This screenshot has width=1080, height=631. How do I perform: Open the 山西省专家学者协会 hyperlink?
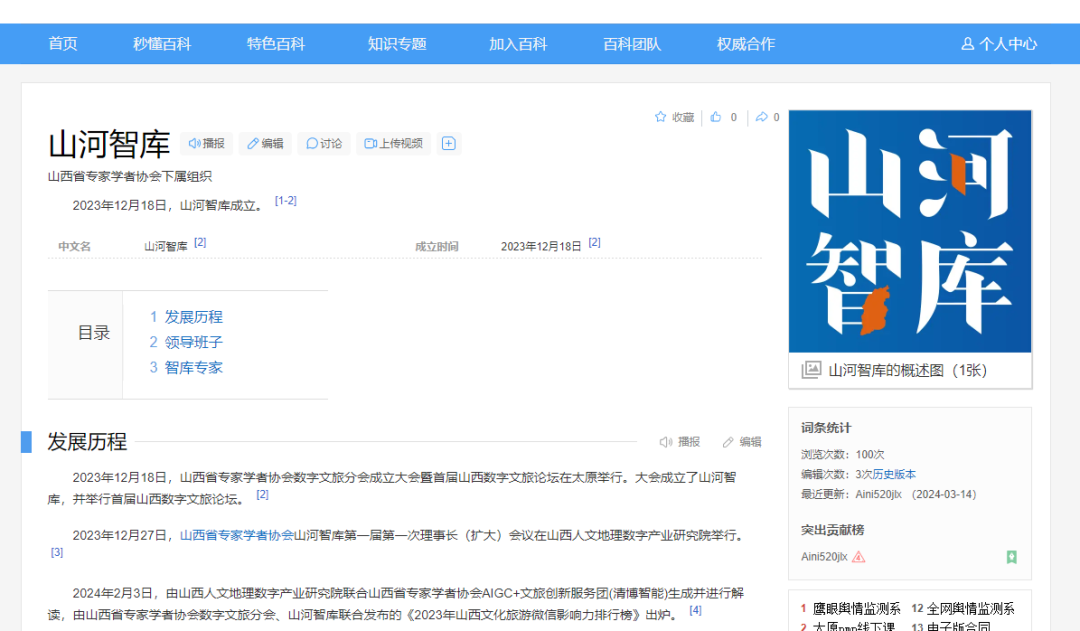tap(237, 535)
